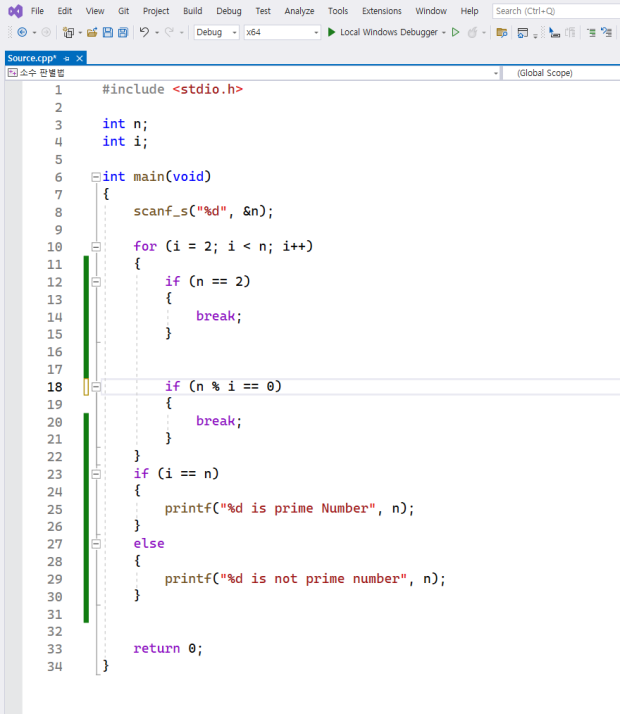This screenshot has width=620, height=714.
Task: Undo the last edit
Action: click(x=144, y=32)
